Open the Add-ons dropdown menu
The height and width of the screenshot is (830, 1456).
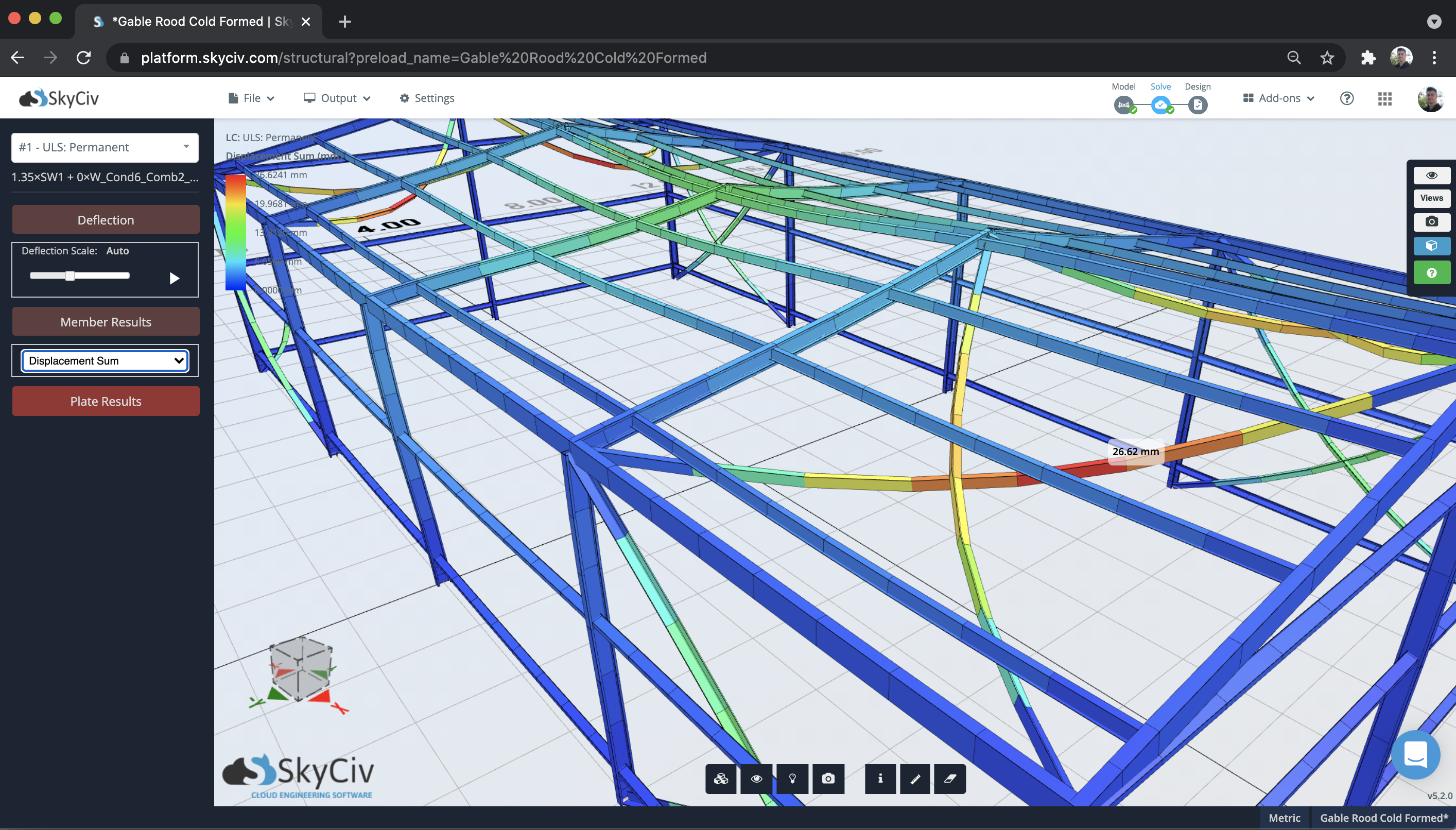pos(1278,98)
